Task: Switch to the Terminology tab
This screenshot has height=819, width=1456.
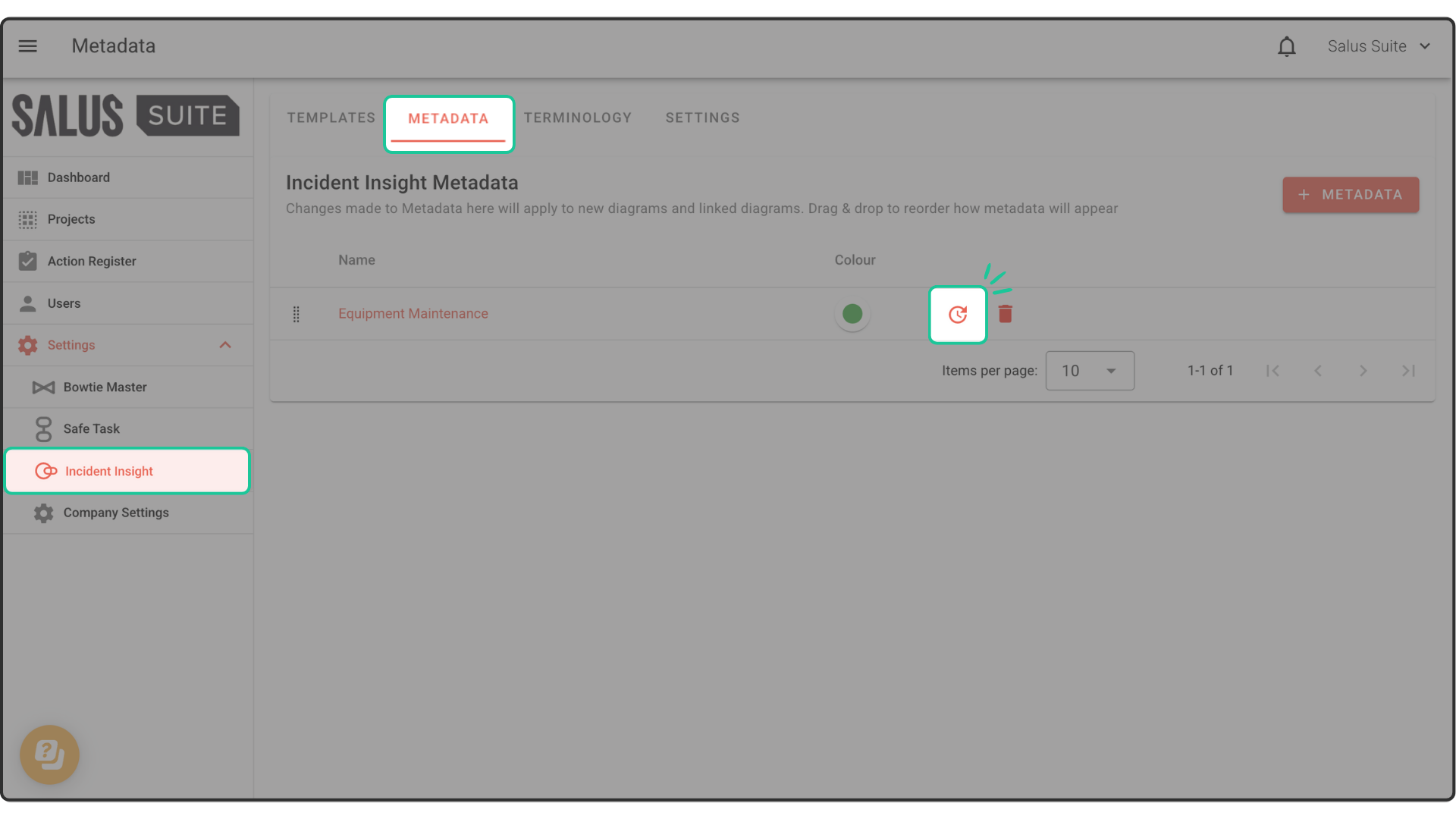Action: 577,118
